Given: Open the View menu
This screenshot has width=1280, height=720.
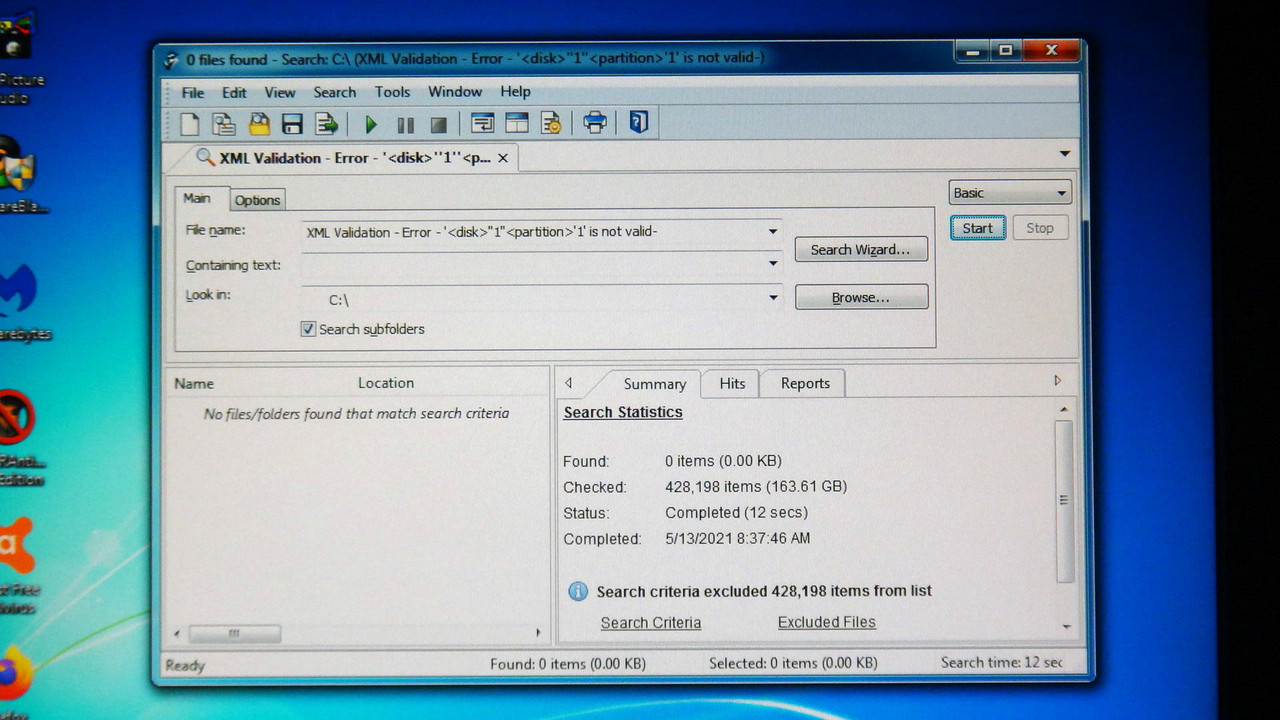Looking at the screenshot, I should [x=280, y=92].
